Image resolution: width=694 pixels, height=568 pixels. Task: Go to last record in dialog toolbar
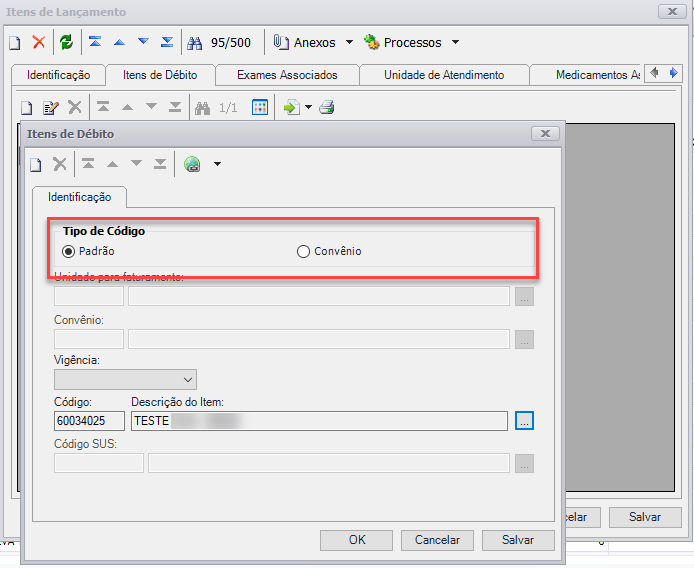pyautogui.click(x=160, y=164)
